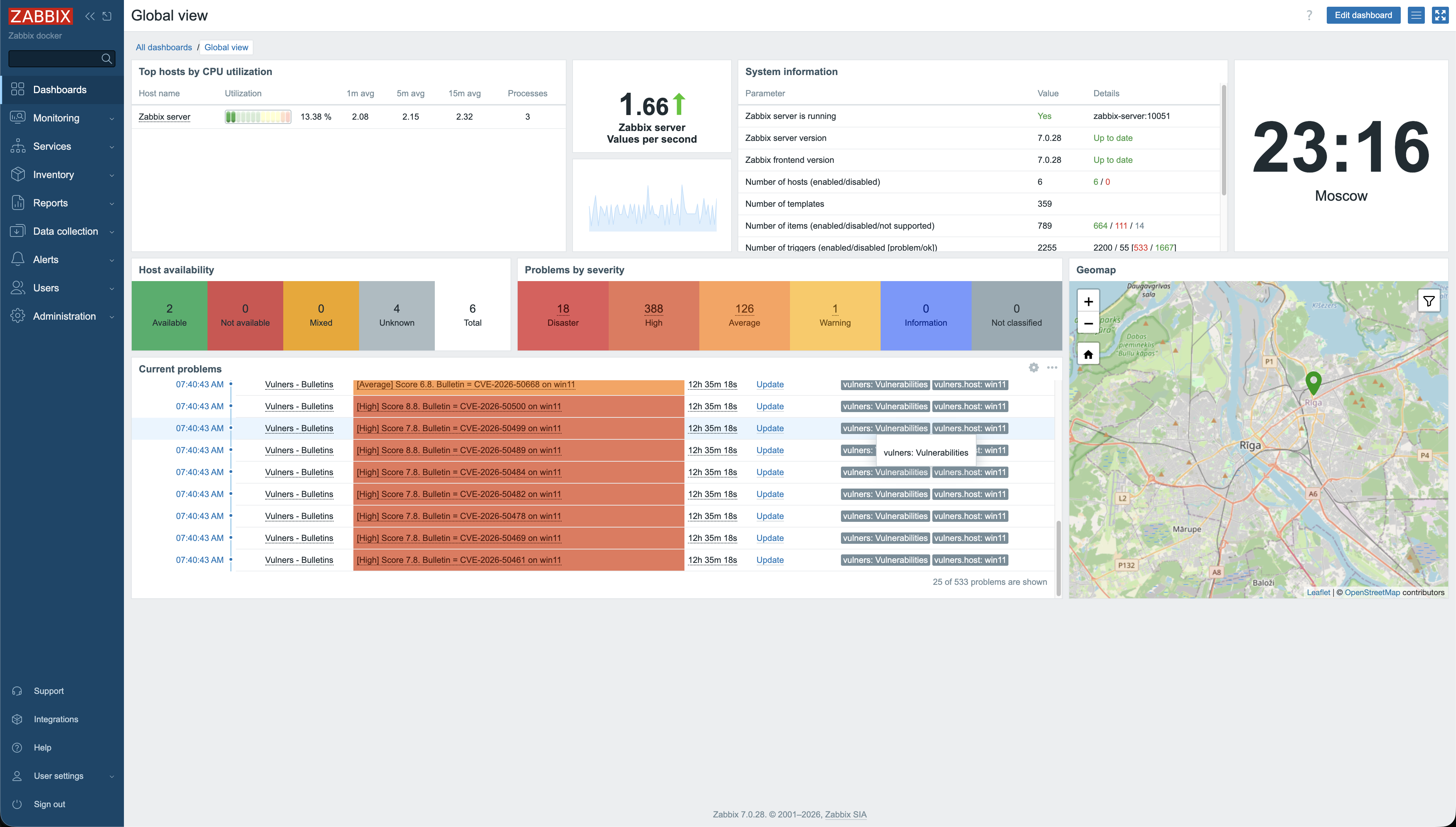1456x827 pixels.
Task: Click the Alerts bell icon
Action: click(x=18, y=259)
